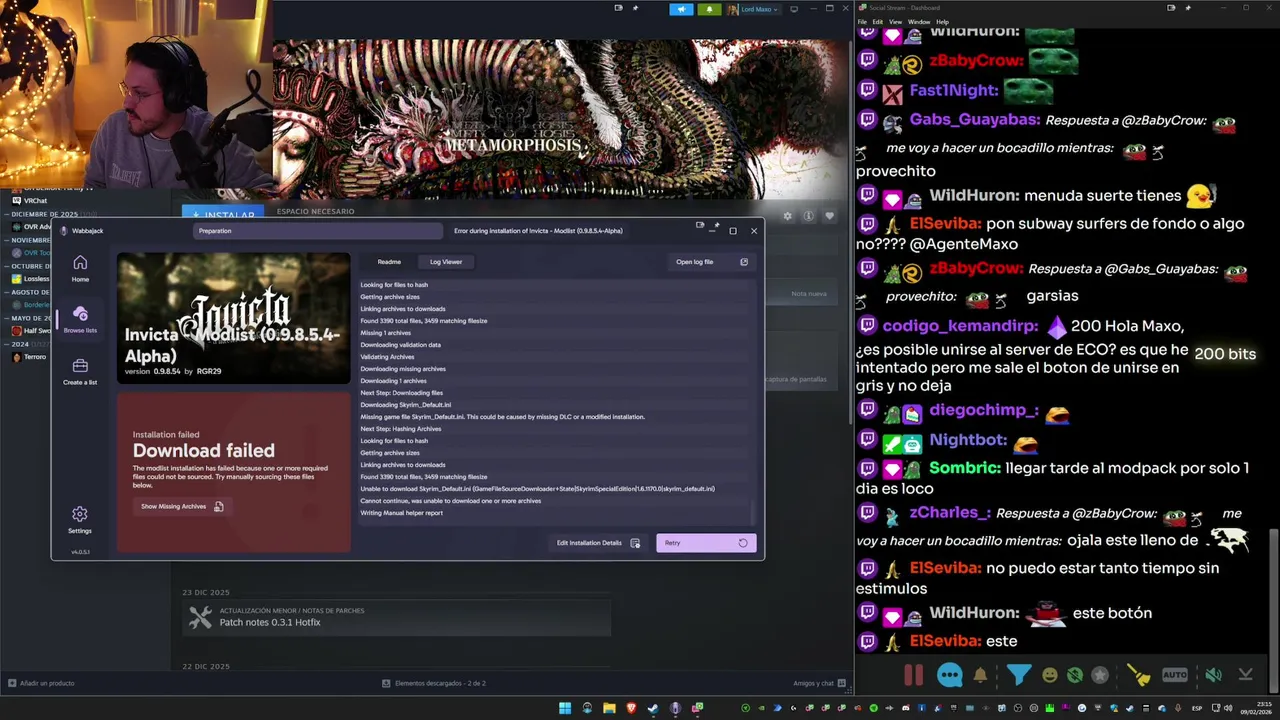This screenshot has height=720, width=1280.
Task: Click Open log file button
Action: point(712,262)
